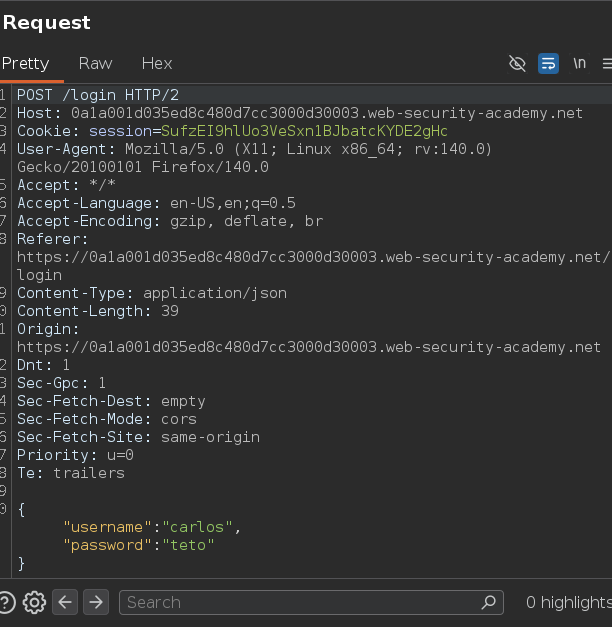Click Content-Type: application/json line
Screen dimensions: 612x627
pyautogui.click(x=152, y=293)
